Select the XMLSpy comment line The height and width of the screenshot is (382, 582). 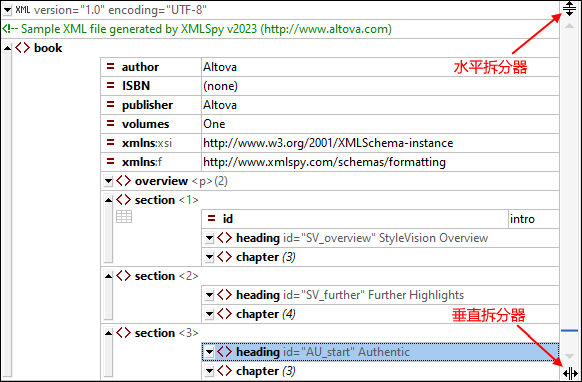click(x=197, y=29)
